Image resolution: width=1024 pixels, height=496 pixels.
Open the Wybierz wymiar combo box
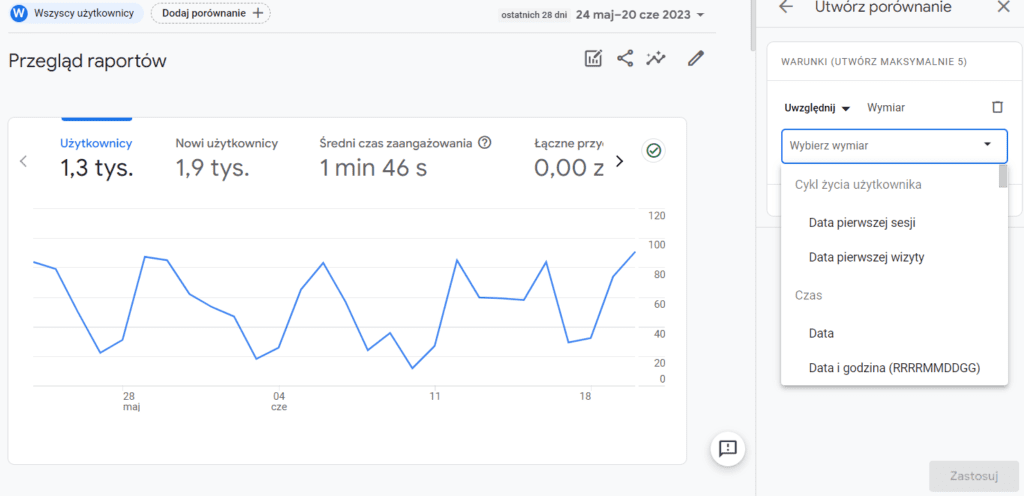894,146
